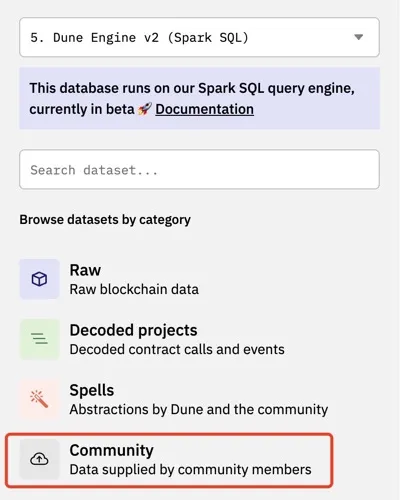Select the Spells category title
The height and width of the screenshot is (500, 411).
(x=92, y=390)
